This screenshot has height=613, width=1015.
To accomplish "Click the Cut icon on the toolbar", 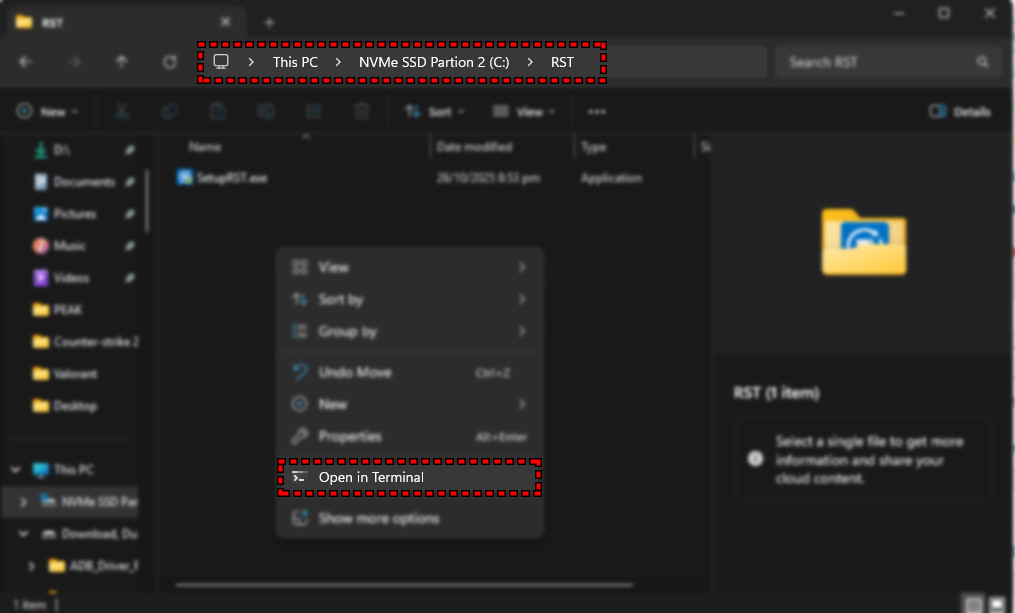I will point(122,111).
